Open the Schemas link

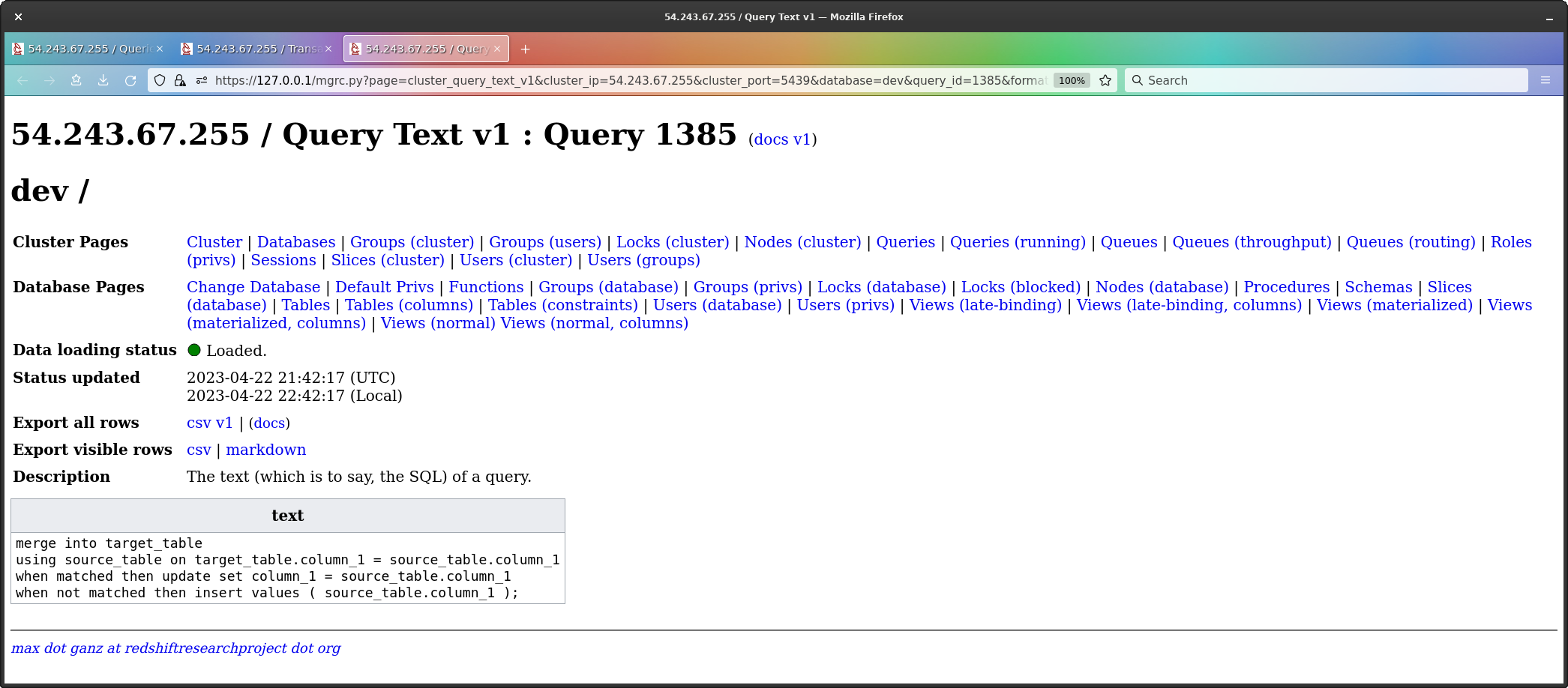coord(1378,287)
